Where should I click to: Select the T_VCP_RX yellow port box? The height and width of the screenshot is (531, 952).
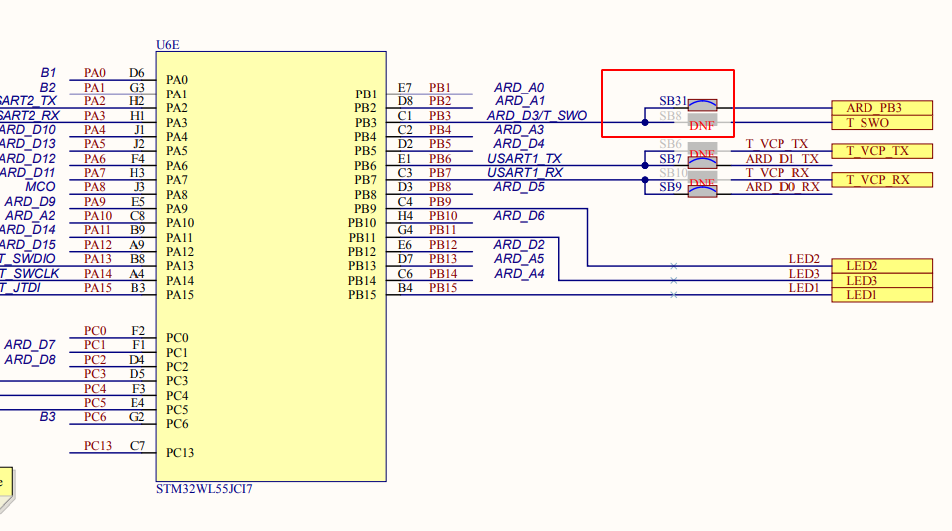click(882, 180)
